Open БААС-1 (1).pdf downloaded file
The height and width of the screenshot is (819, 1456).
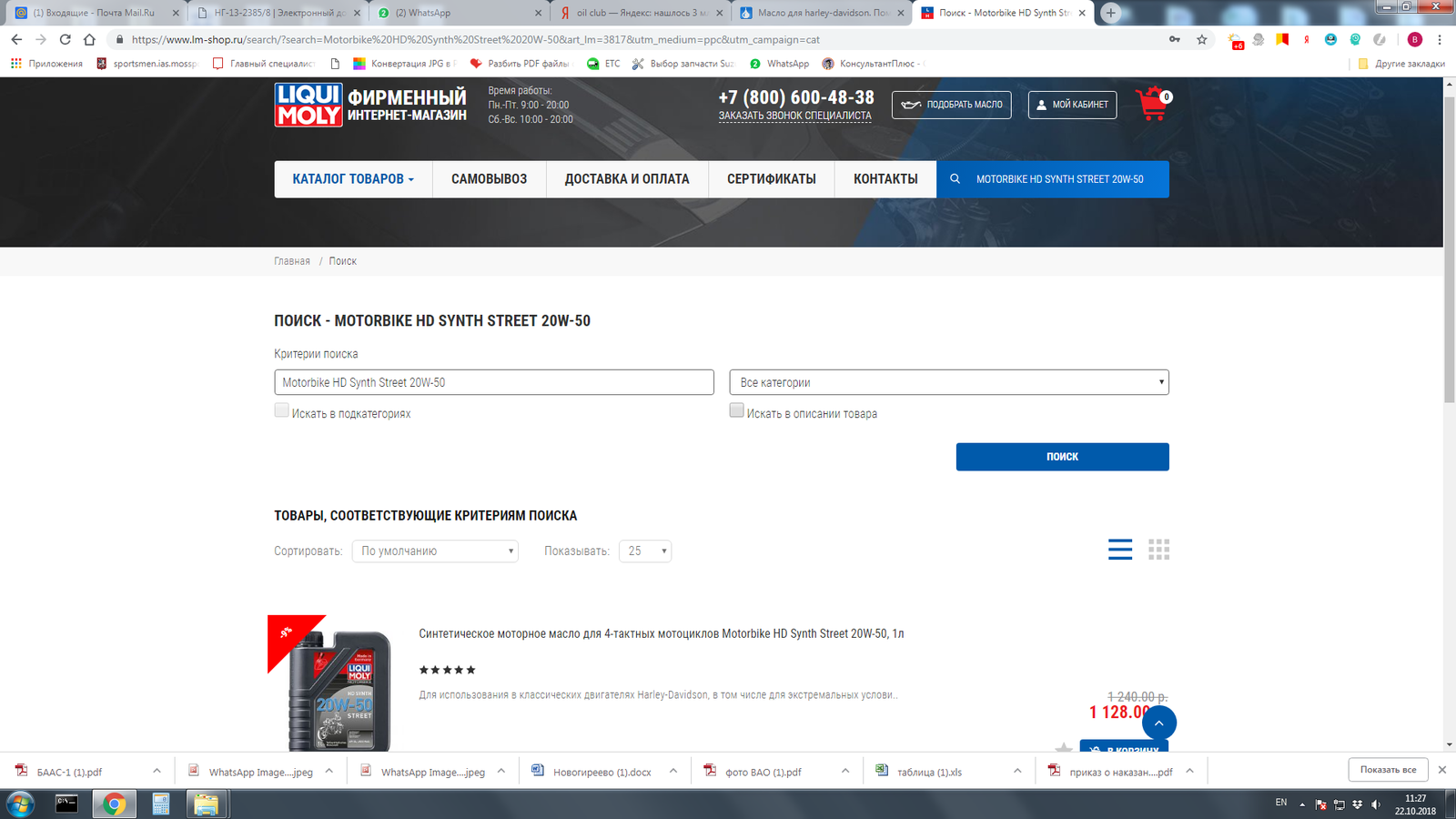tap(69, 772)
